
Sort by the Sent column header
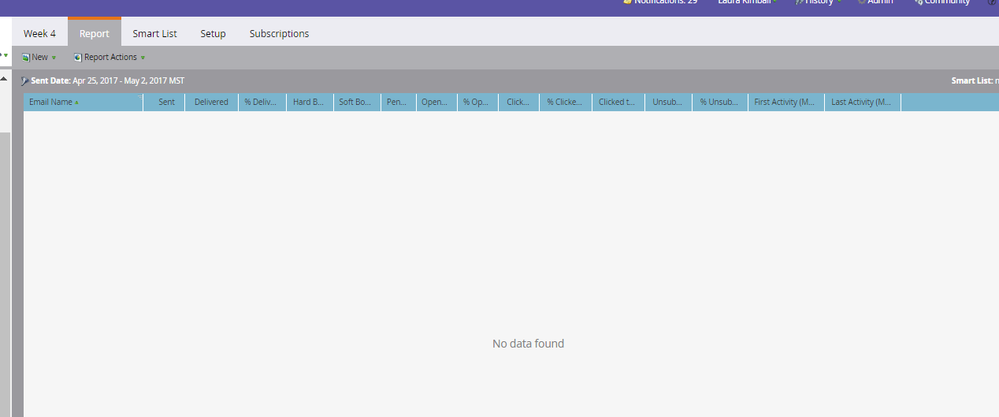[x=164, y=102]
